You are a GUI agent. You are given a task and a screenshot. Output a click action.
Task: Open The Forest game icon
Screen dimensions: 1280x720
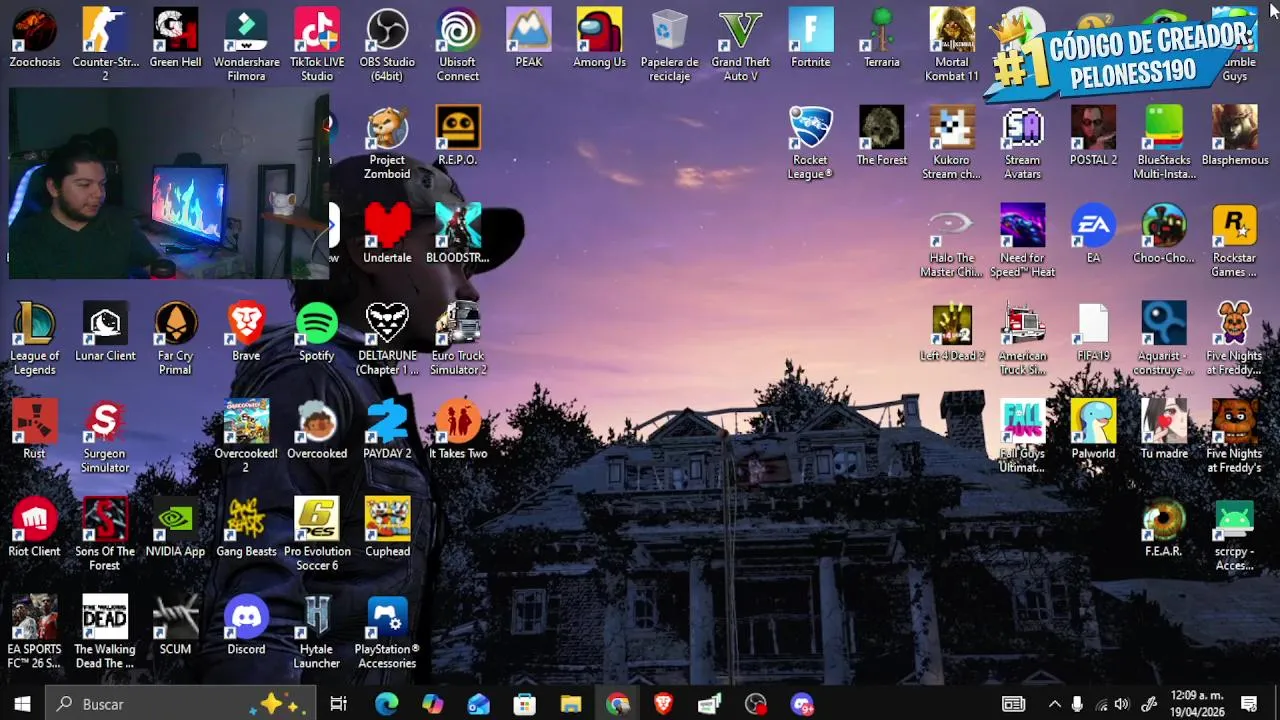click(x=881, y=138)
